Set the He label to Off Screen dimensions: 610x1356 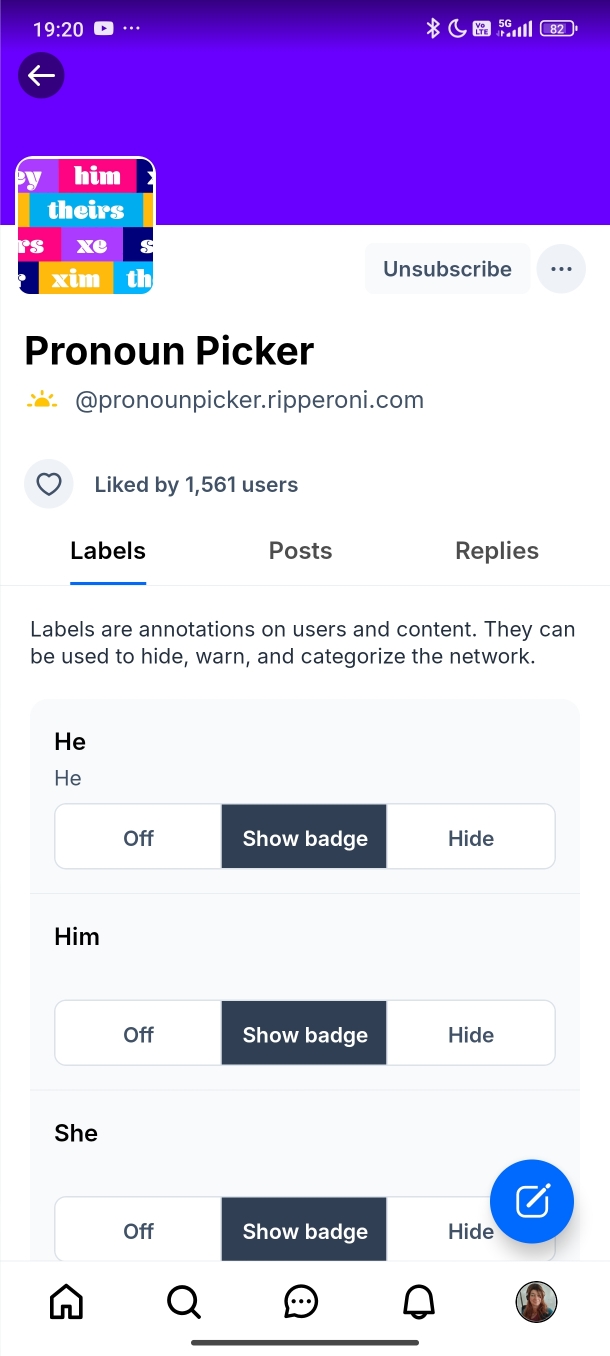[x=138, y=838]
